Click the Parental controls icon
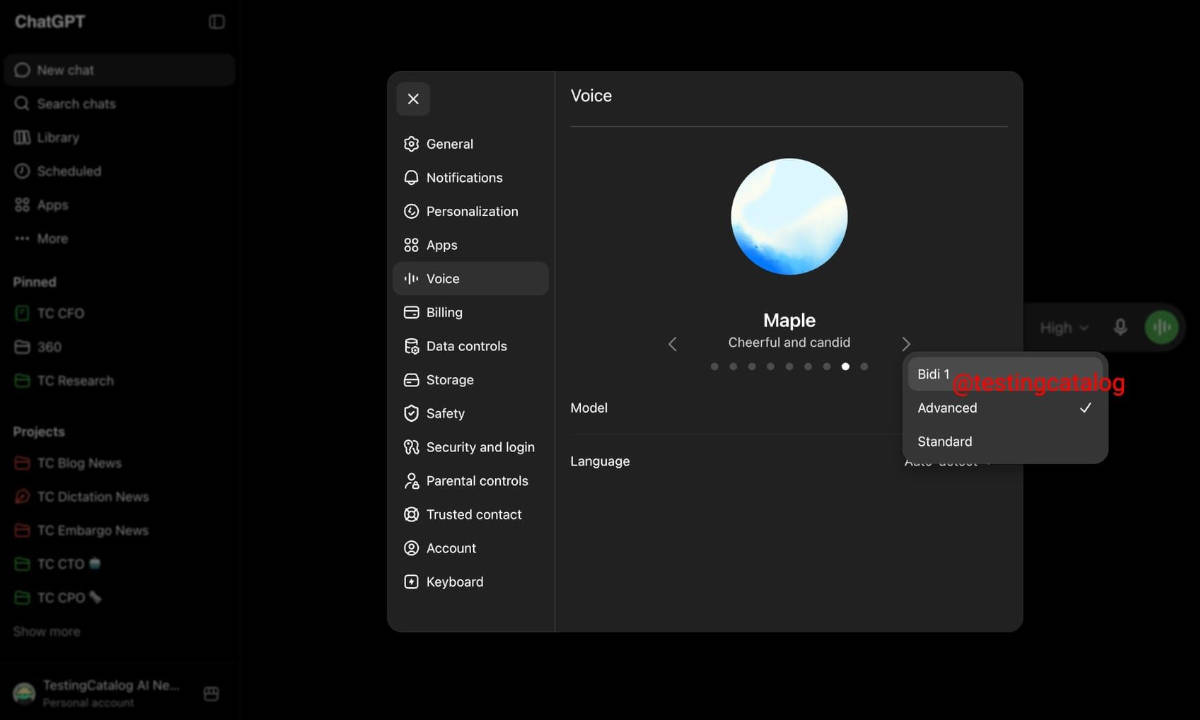Viewport: 1200px width, 720px height. click(411, 481)
